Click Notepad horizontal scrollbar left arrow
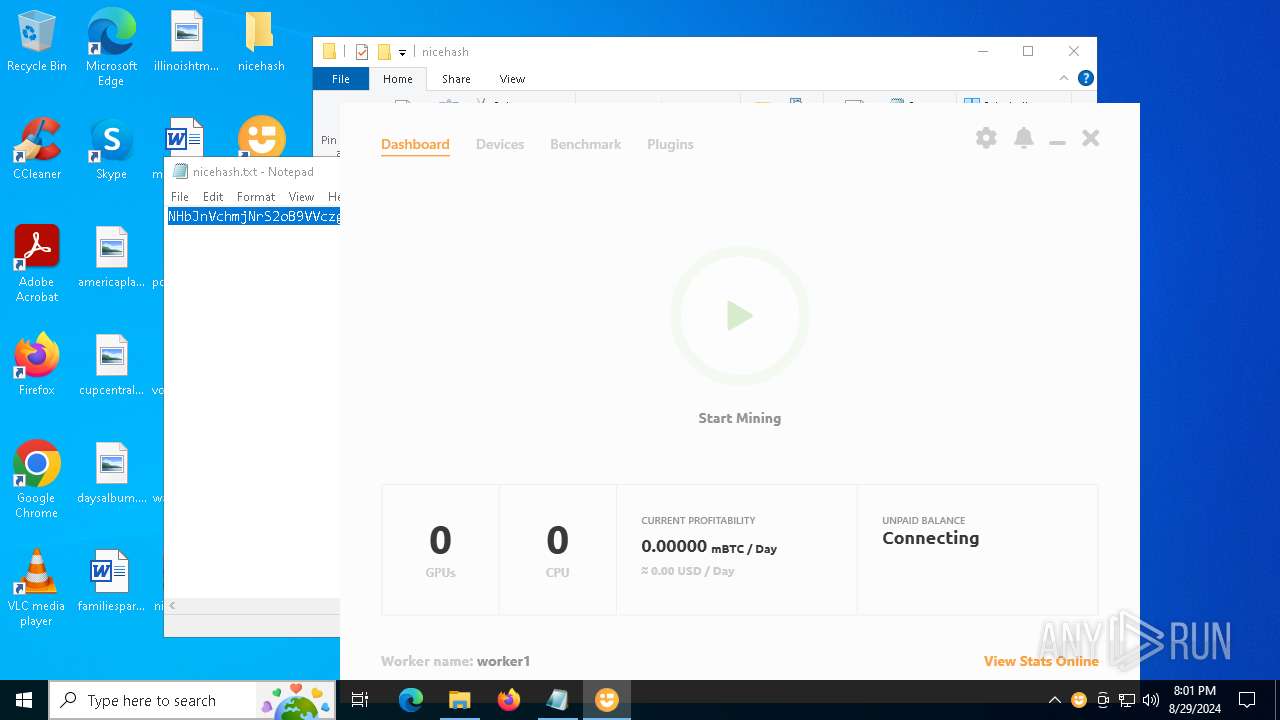This screenshot has width=1280, height=720. click(172, 605)
